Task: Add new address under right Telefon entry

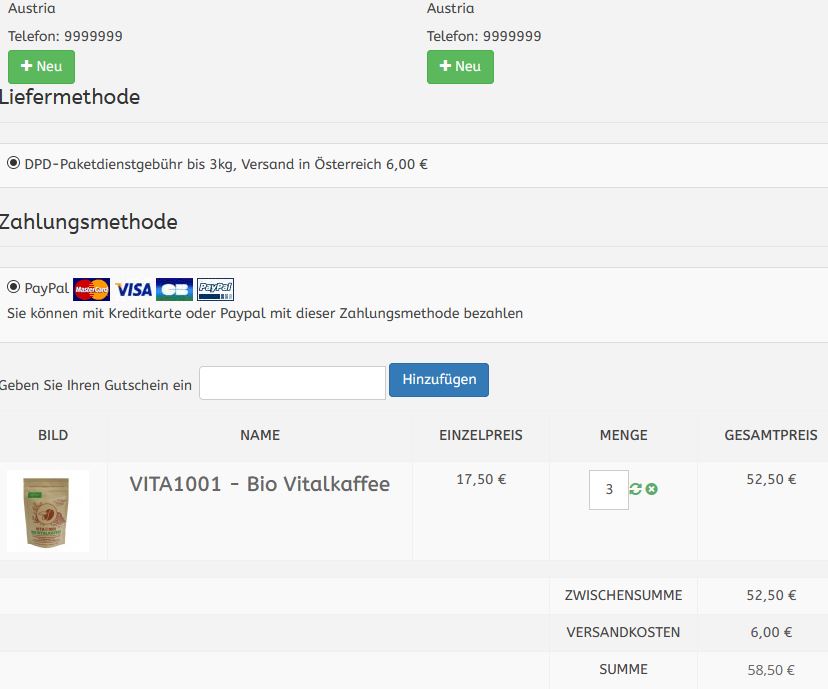Action: (460, 67)
